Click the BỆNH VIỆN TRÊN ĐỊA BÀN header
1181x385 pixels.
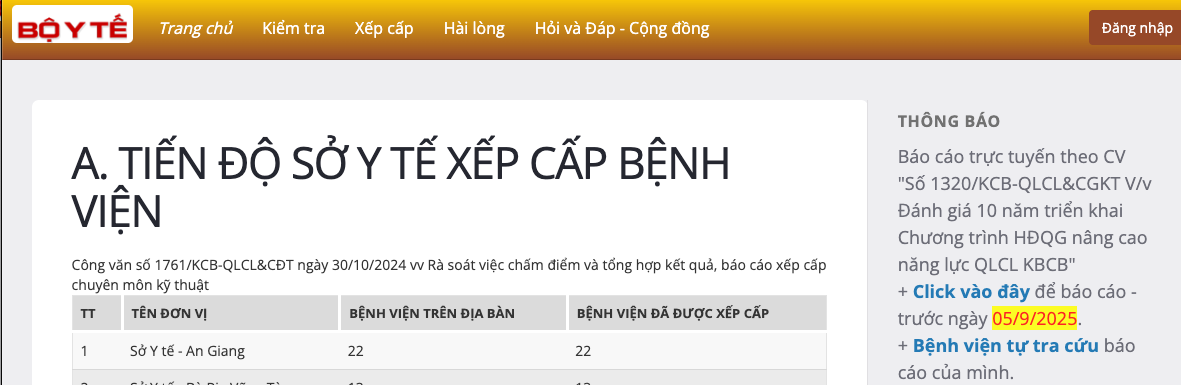click(453, 313)
